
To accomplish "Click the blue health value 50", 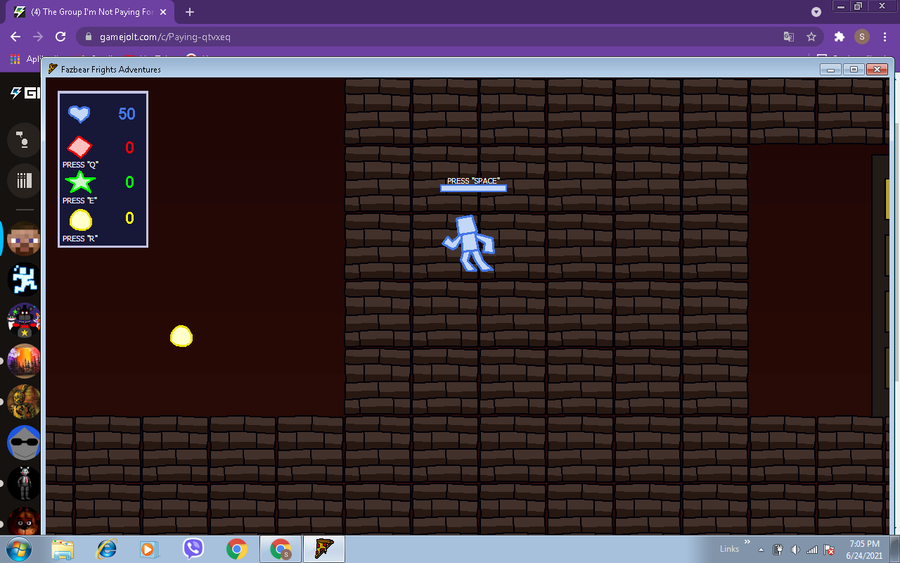I will pyautogui.click(x=127, y=114).
